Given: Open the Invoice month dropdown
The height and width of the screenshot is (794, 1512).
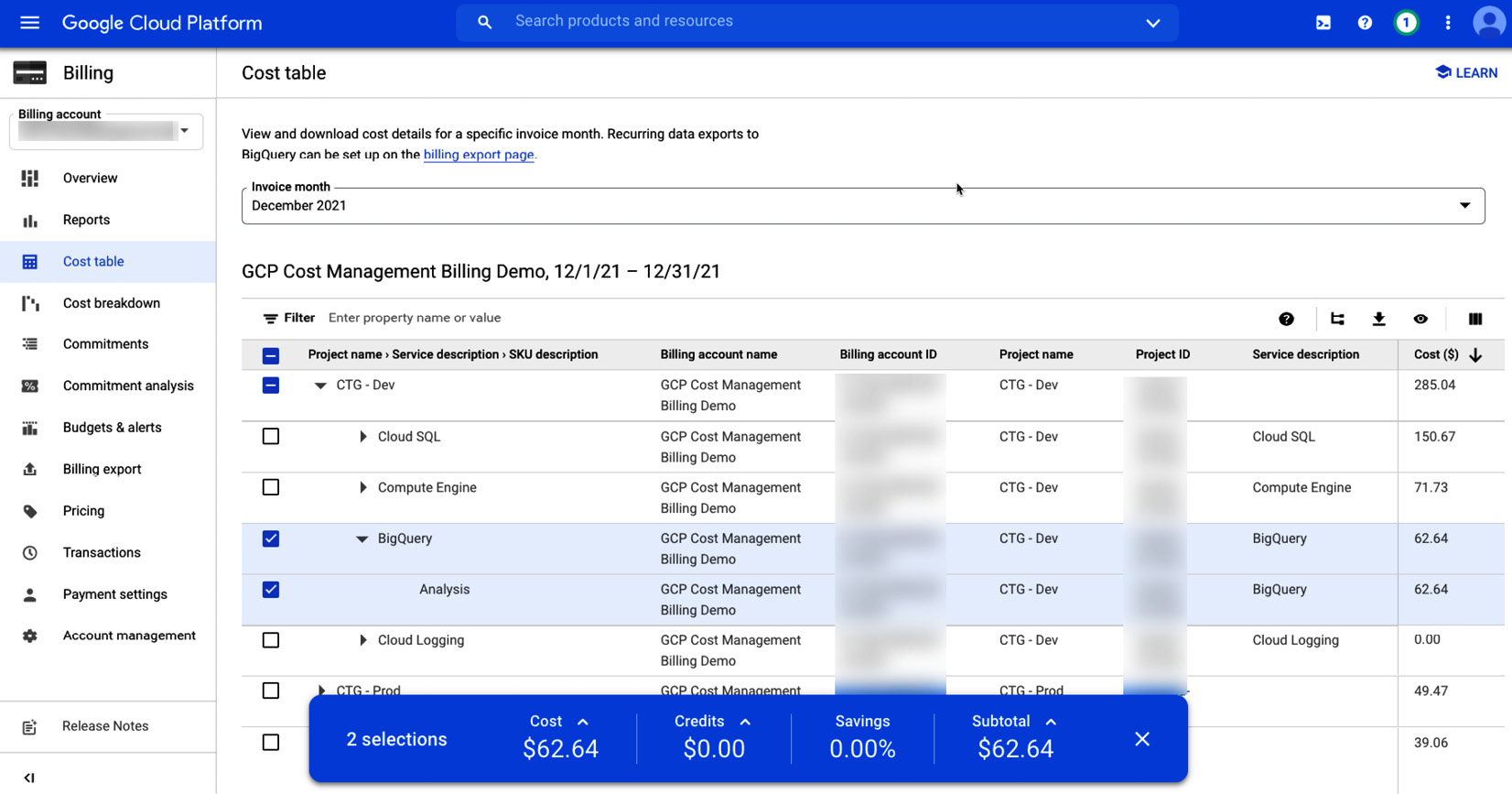Looking at the screenshot, I should (863, 206).
